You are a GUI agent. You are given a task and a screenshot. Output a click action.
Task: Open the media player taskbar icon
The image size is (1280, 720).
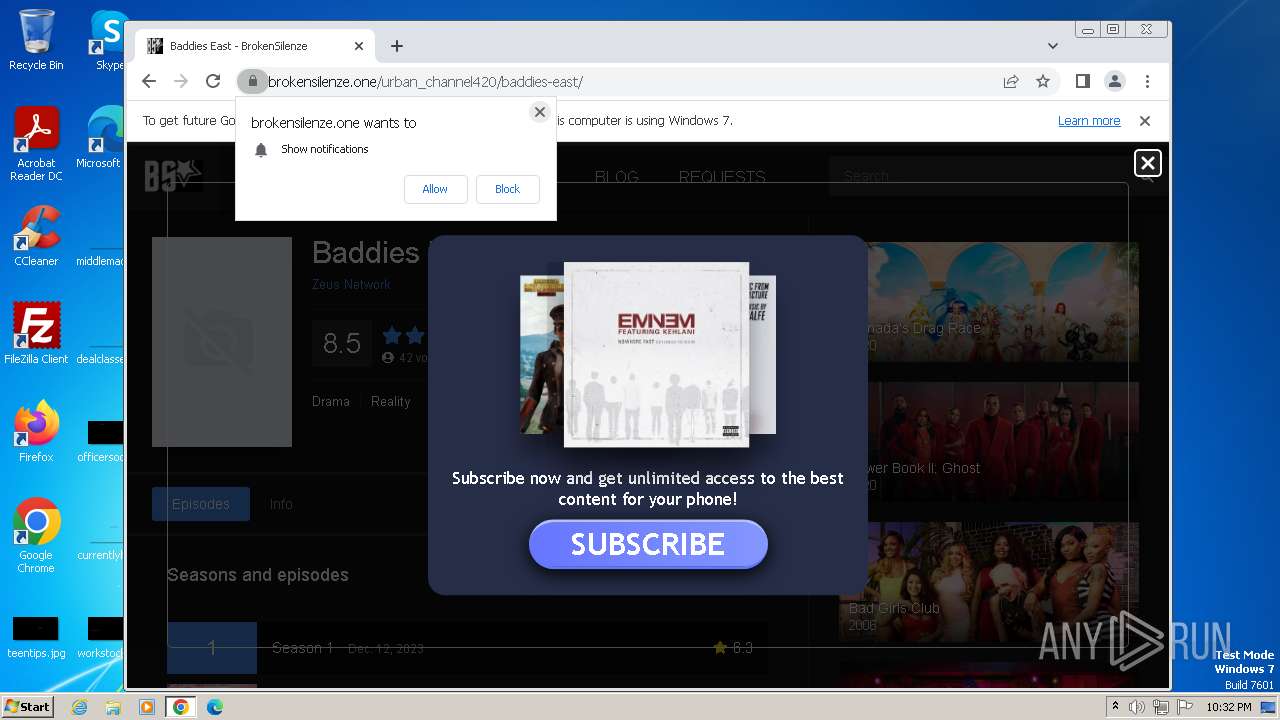[147, 707]
